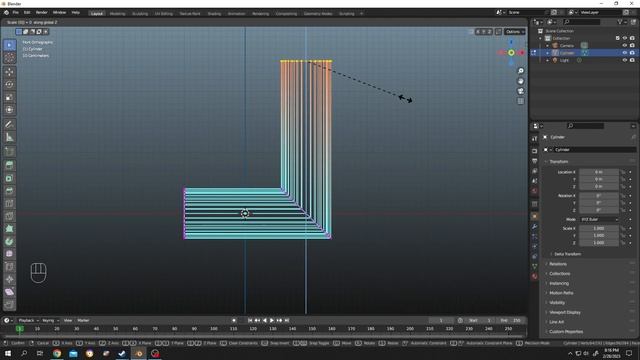Viewport: 640px width, 360px height.
Task: Click the Scale X value field
Action: 599,228
